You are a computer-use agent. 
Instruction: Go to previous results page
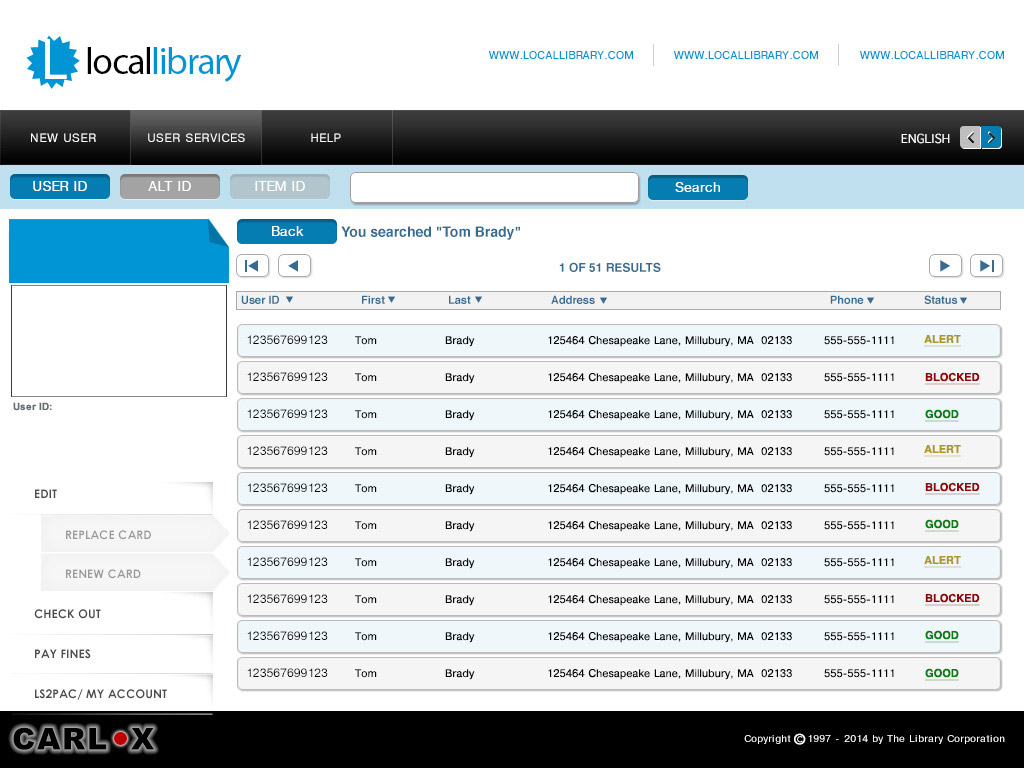tap(294, 266)
